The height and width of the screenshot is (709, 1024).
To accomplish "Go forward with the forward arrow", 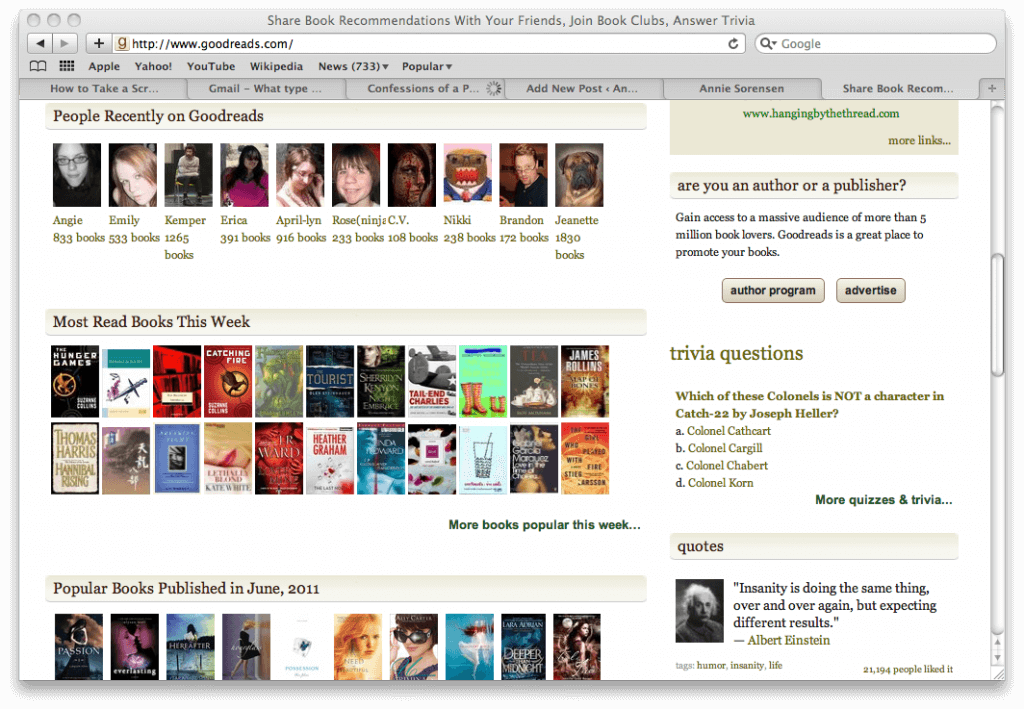I will pos(65,44).
